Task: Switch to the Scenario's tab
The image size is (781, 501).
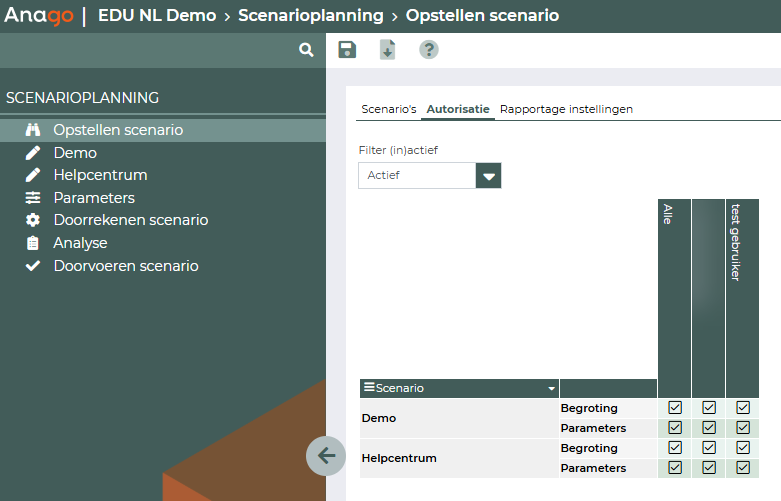Action: click(388, 109)
